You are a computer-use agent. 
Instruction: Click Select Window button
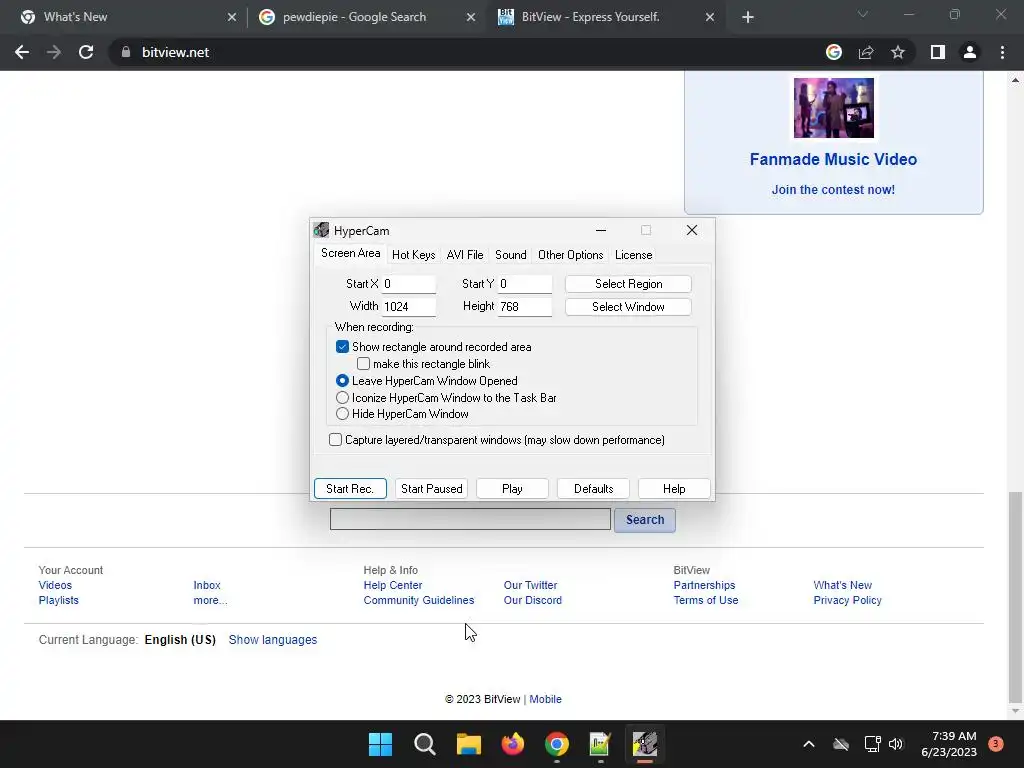click(x=628, y=307)
